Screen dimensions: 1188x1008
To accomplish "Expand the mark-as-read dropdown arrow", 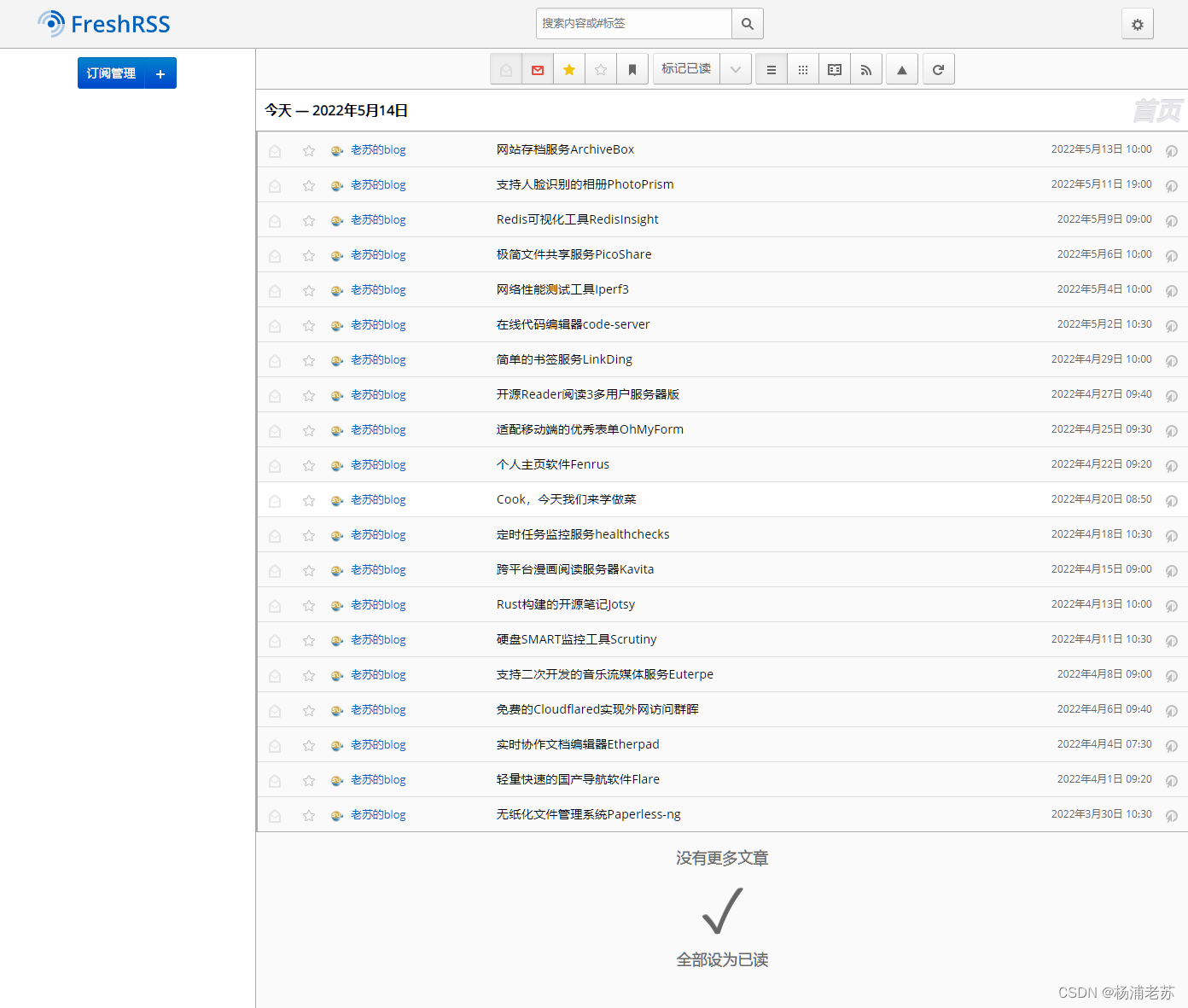I will (735, 70).
